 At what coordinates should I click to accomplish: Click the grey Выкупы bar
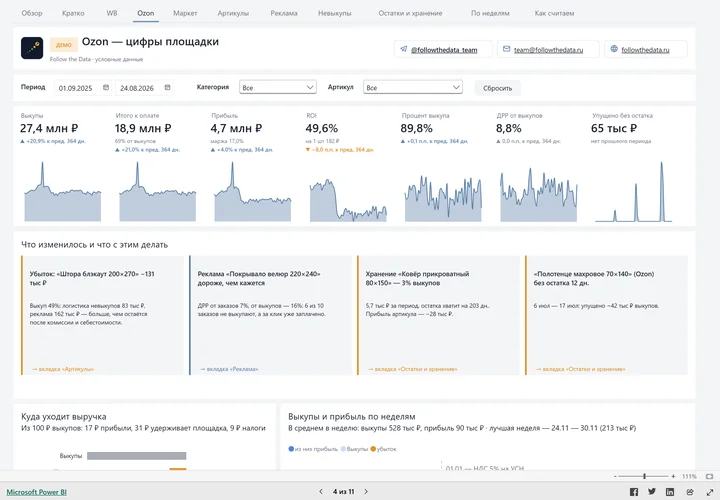pyautogui.click(x=136, y=456)
